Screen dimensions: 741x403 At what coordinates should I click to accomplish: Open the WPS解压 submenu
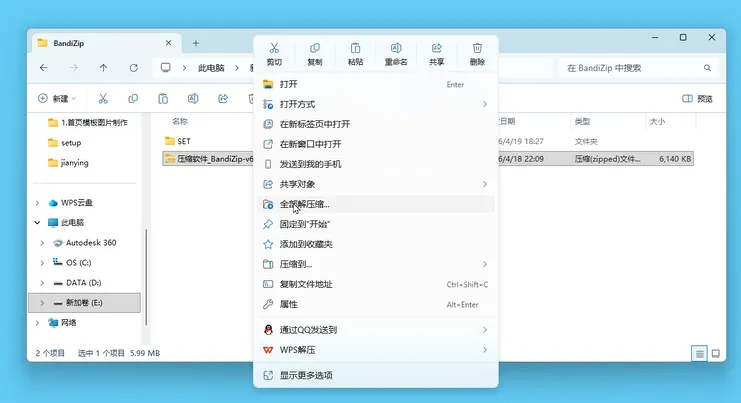pos(376,350)
